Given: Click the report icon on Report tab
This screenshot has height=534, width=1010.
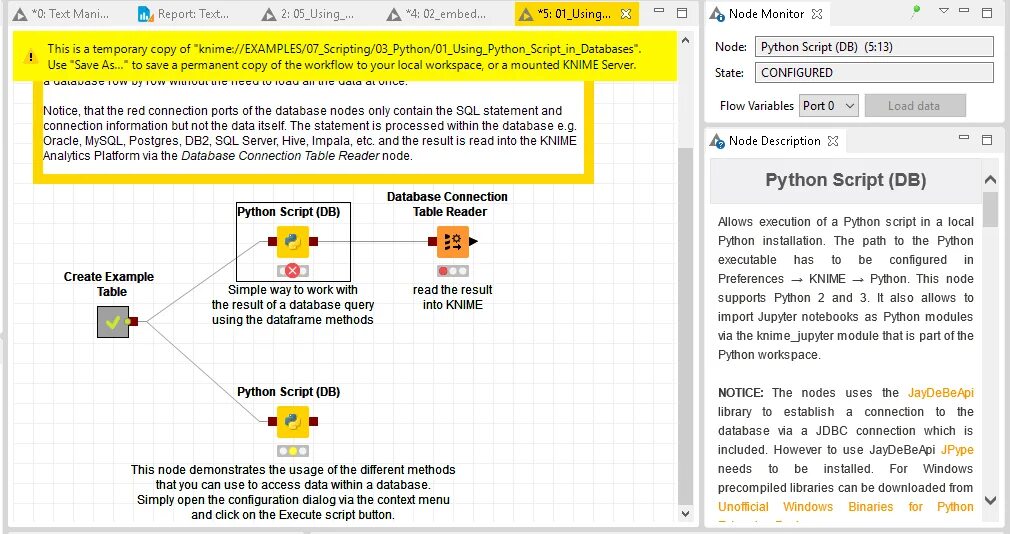Looking at the screenshot, I should point(146,14).
